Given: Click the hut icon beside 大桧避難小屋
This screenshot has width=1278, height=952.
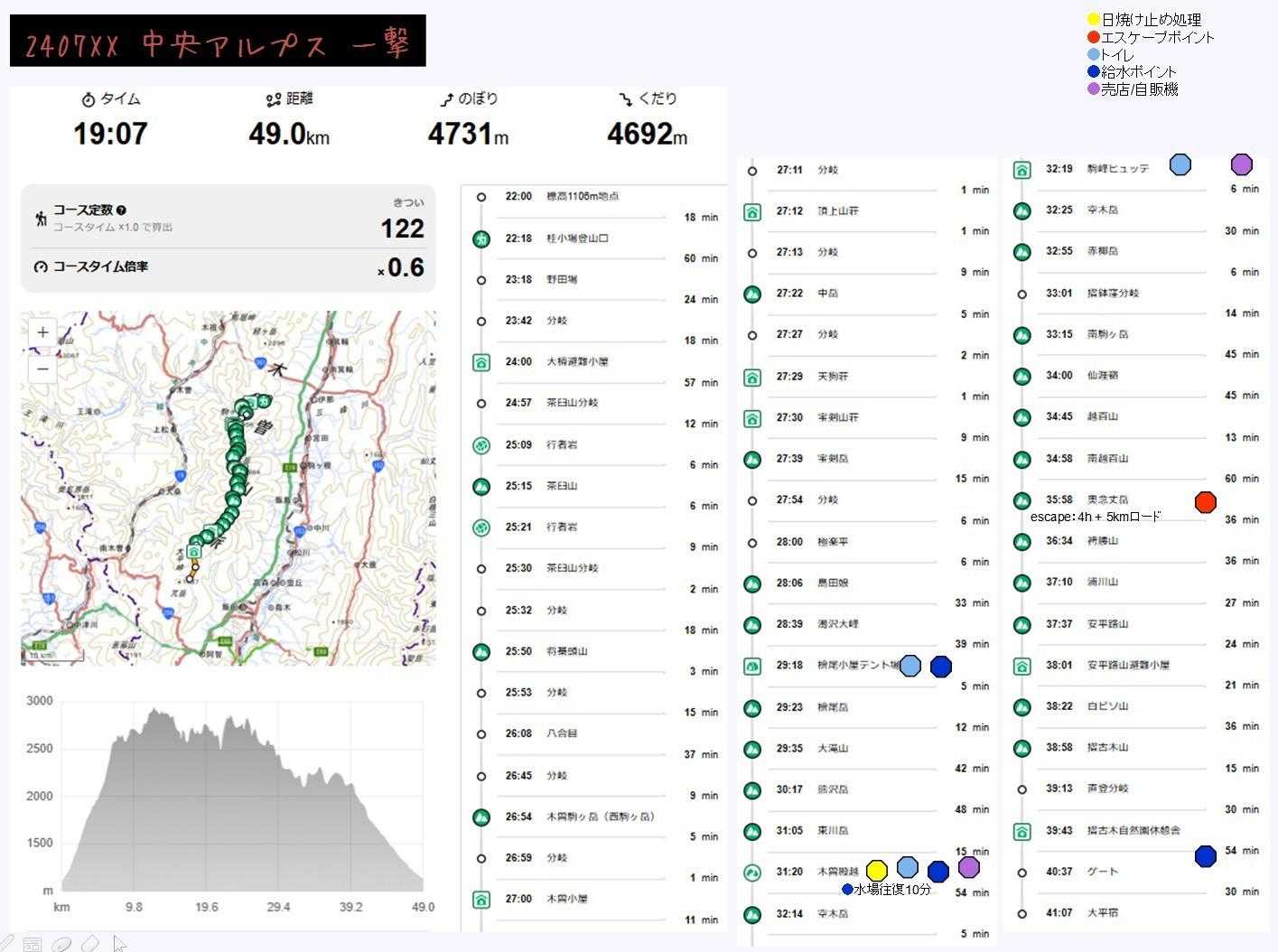Looking at the screenshot, I should point(481,362).
